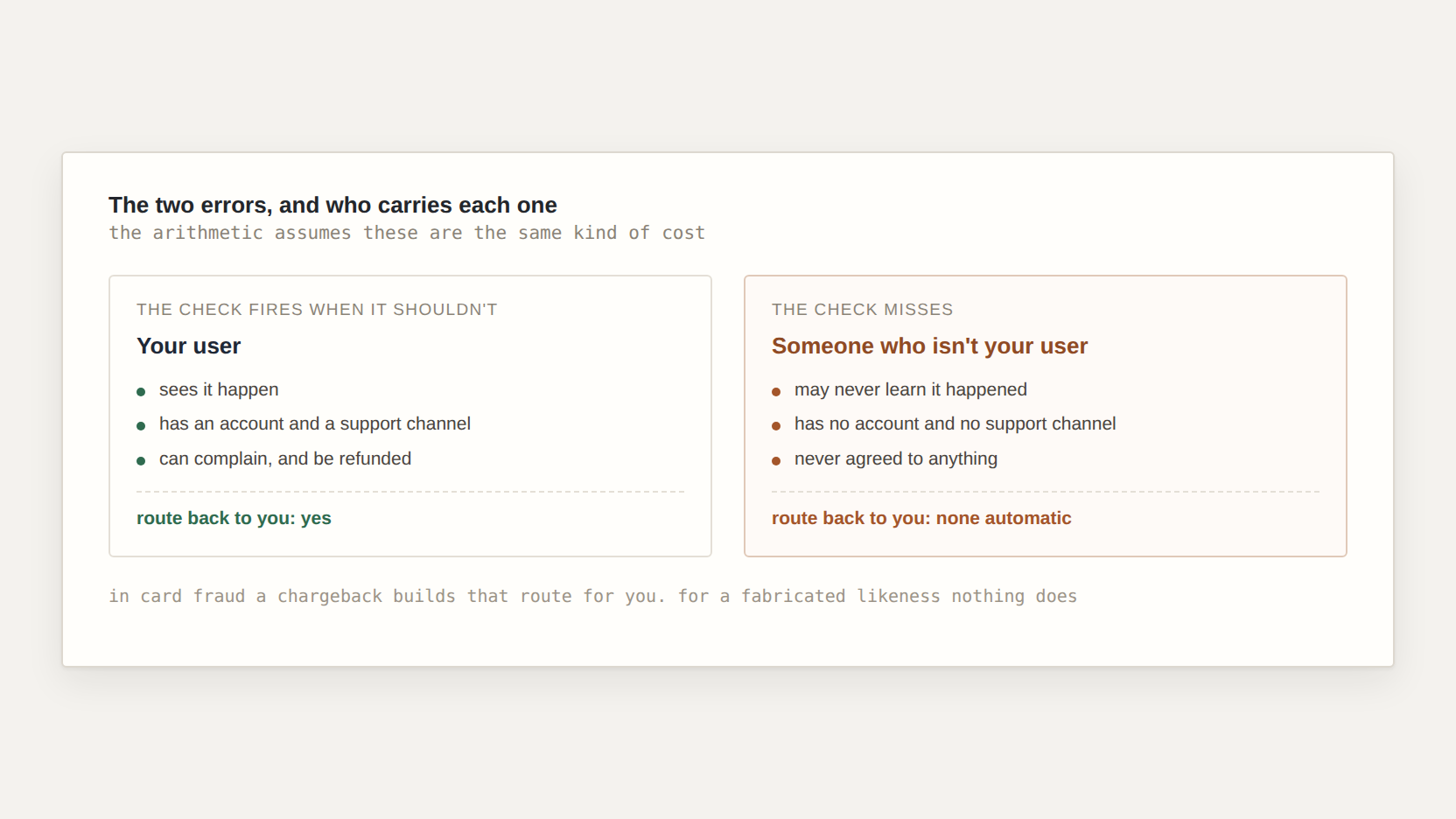Click 'THE CHECK FIRES WHEN IT SHOULDN'T' label
Image resolution: width=1456 pixels, height=819 pixels.
pyautogui.click(x=317, y=310)
